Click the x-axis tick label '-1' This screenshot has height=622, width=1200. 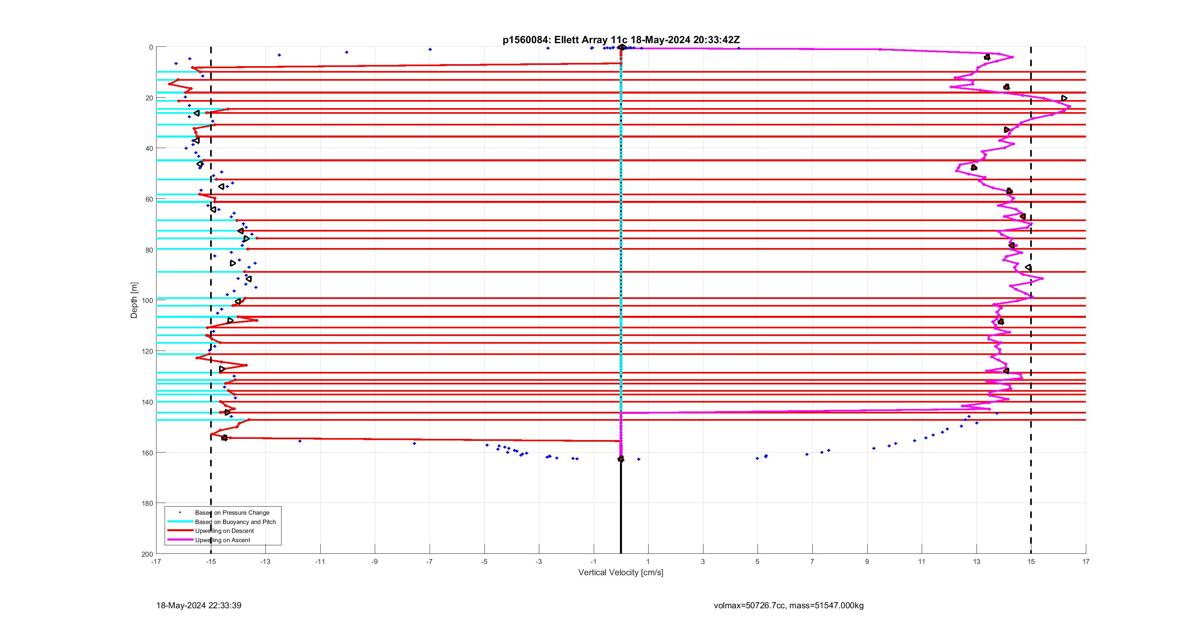pos(593,561)
